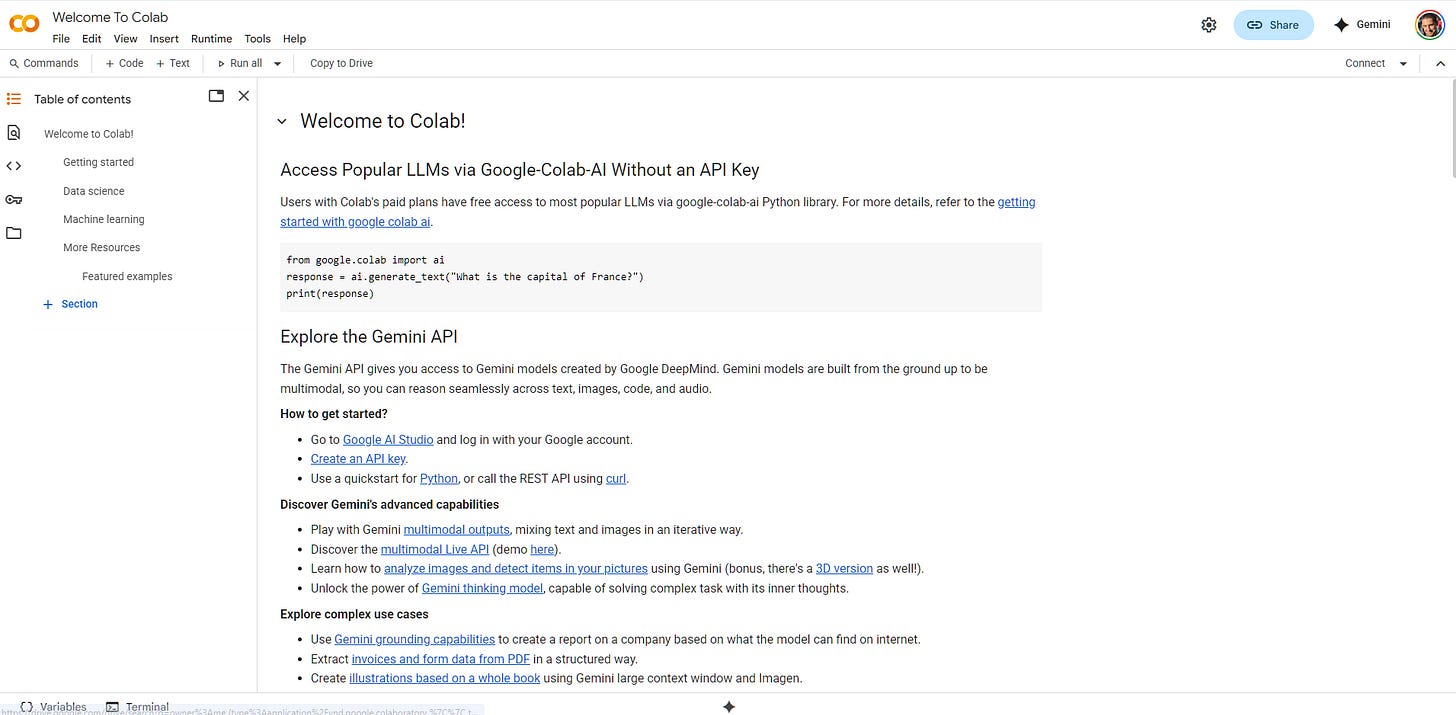This screenshot has width=1456, height=715.
Task: Open the Commands search palette
Action: click(x=44, y=62)
